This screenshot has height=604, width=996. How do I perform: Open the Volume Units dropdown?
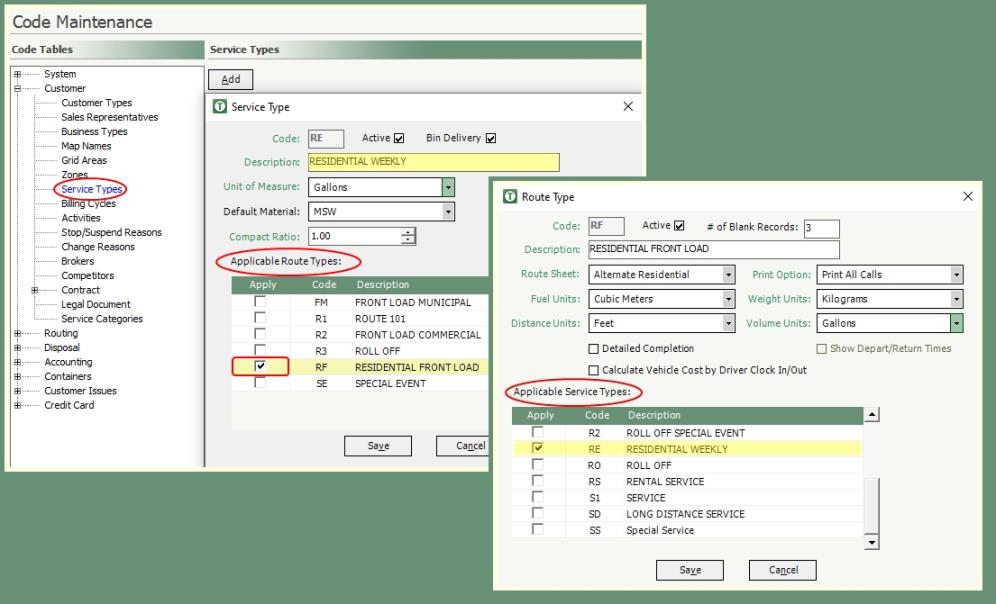pyautogui.click(x=956, y=323)
